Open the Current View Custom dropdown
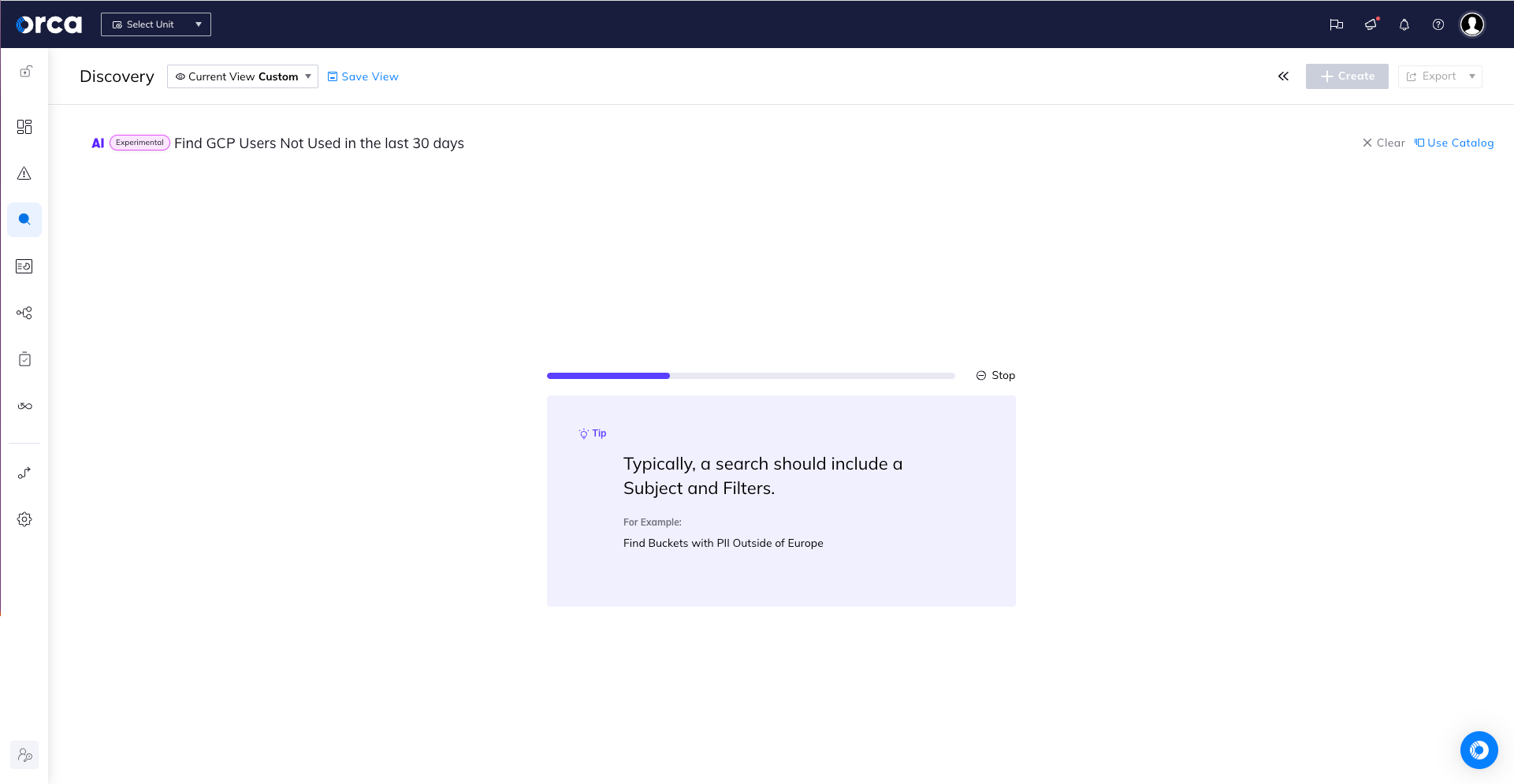The image size is (1514, 784). [x=243, y=76]
